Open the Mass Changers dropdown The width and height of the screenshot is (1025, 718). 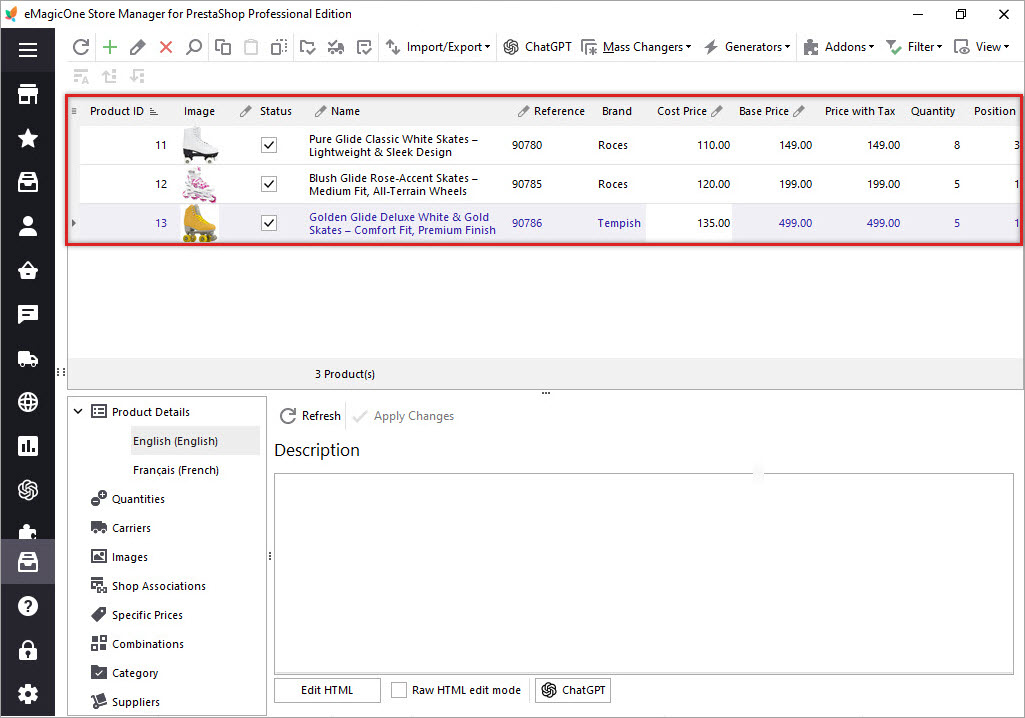636,47
